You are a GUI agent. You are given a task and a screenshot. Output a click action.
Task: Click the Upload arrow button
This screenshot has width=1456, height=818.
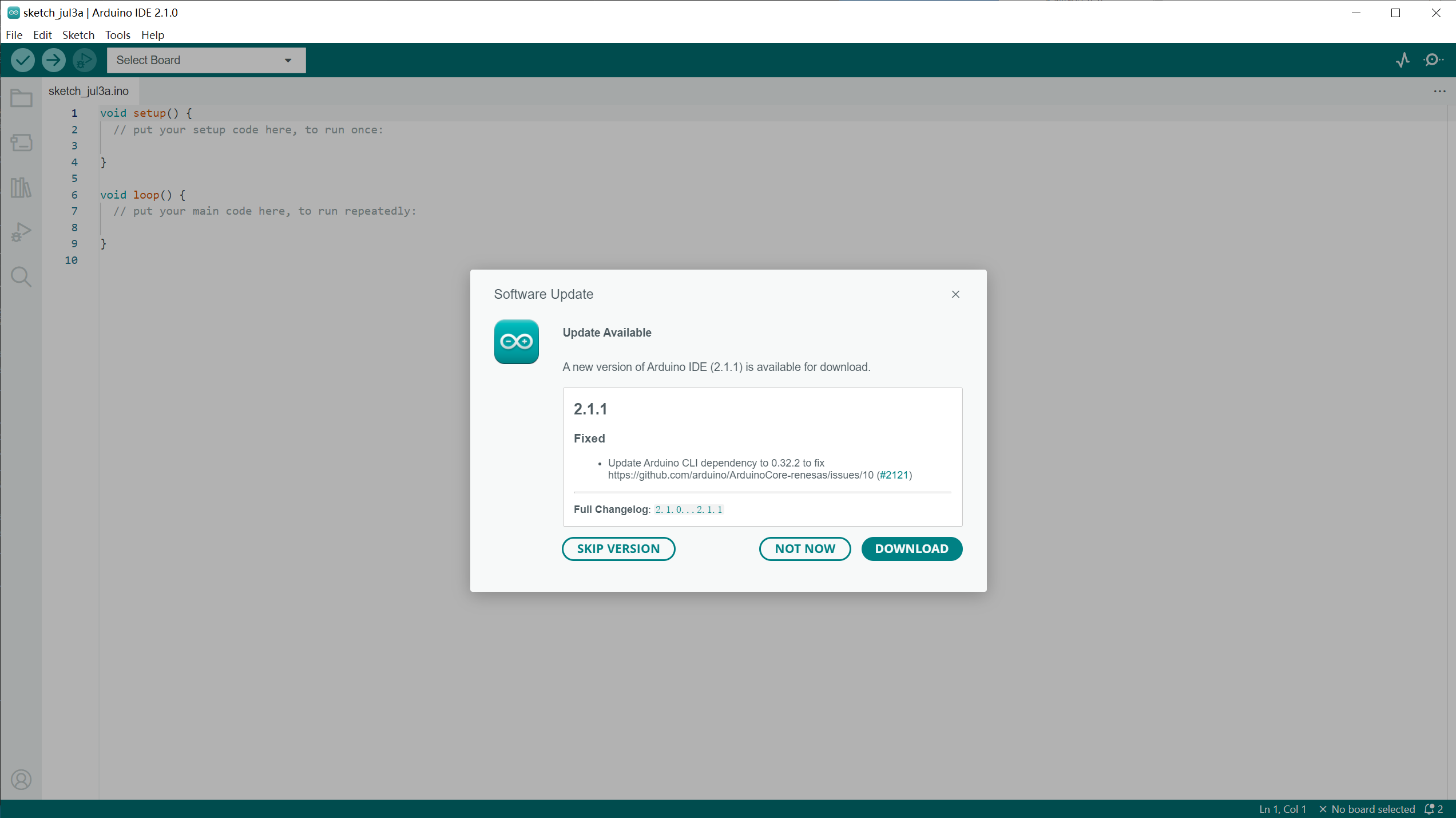pos(54,60)
